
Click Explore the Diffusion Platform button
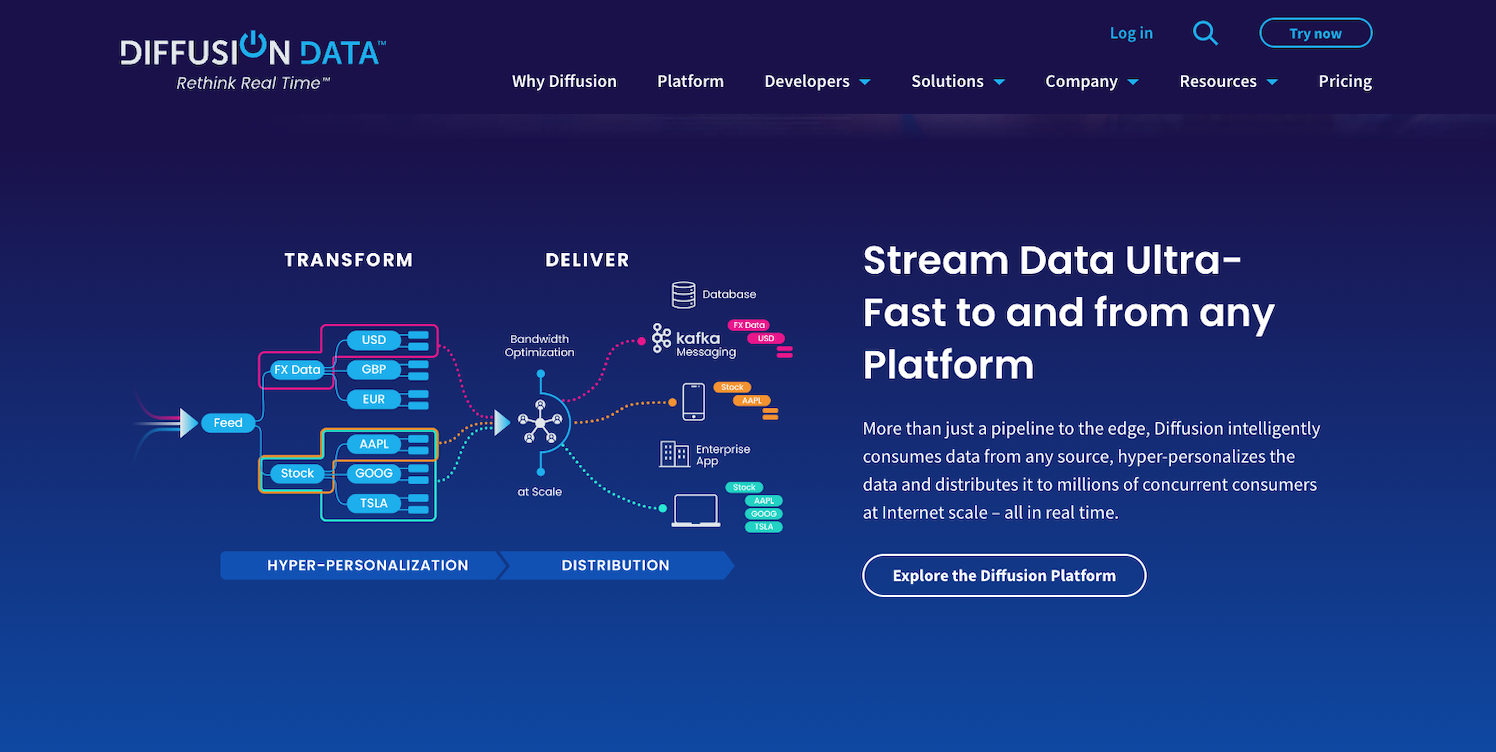click(x=1004, y=575)
